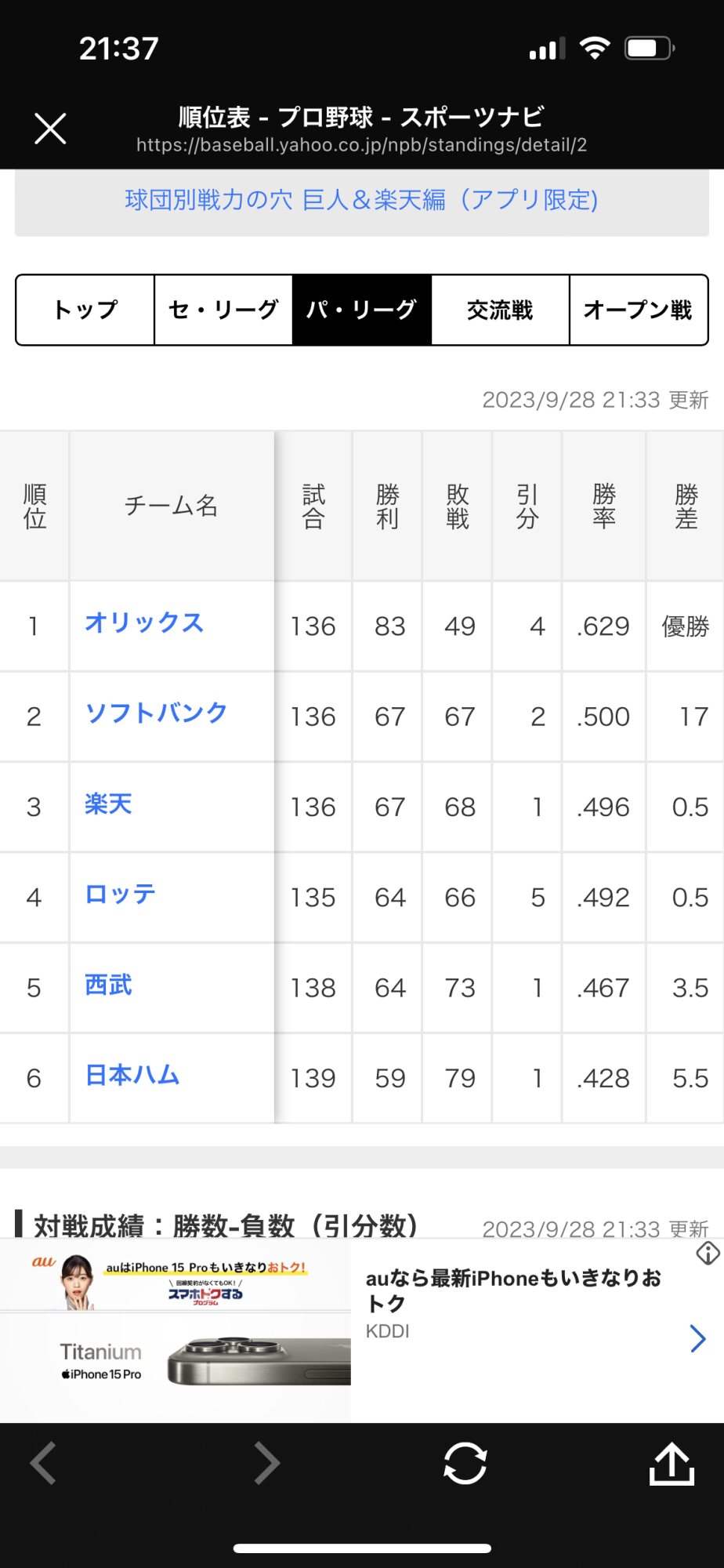Tap the browser back arrow

(44, 1463)
